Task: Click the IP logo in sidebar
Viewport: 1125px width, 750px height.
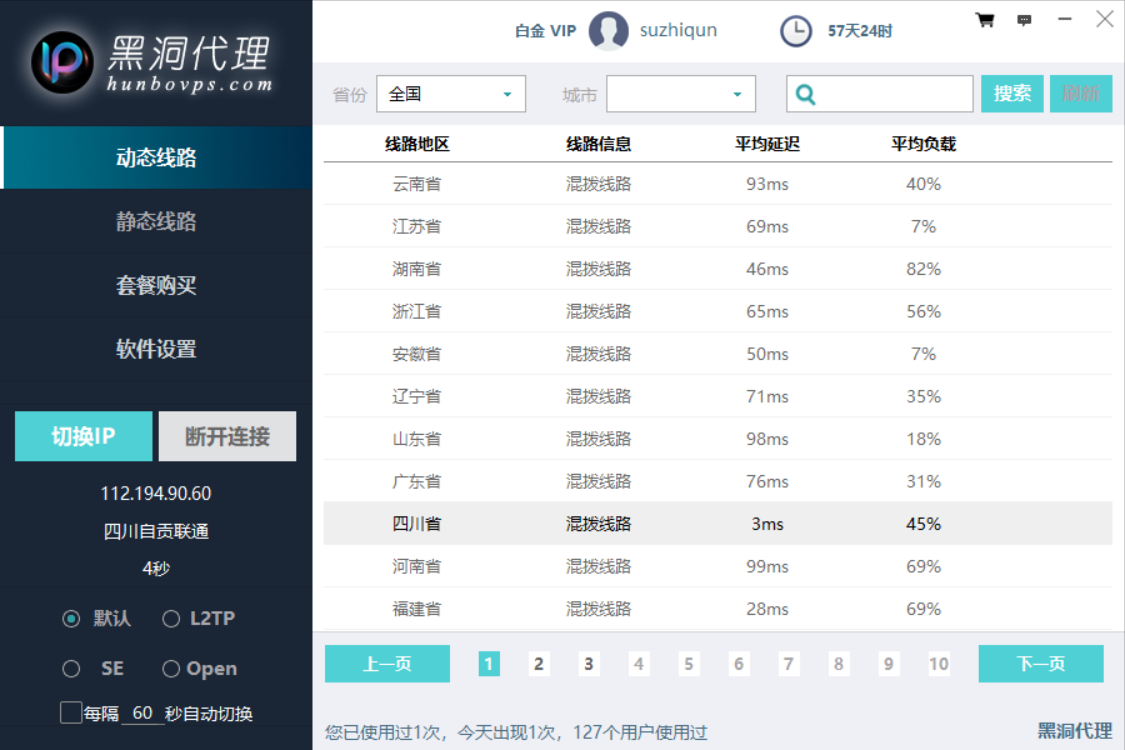Action: [62, 62]
